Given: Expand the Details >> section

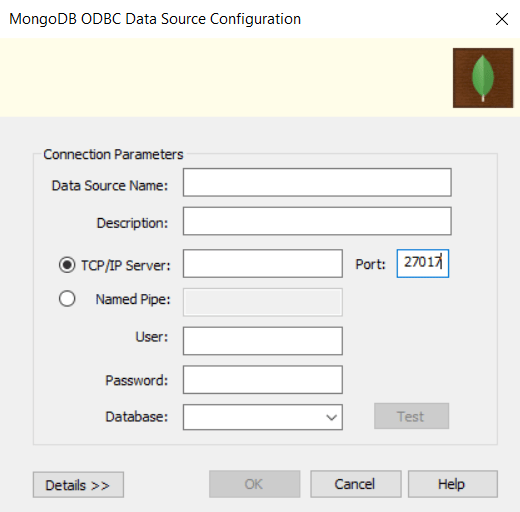Looking at the screenshot, I should 78,485.
